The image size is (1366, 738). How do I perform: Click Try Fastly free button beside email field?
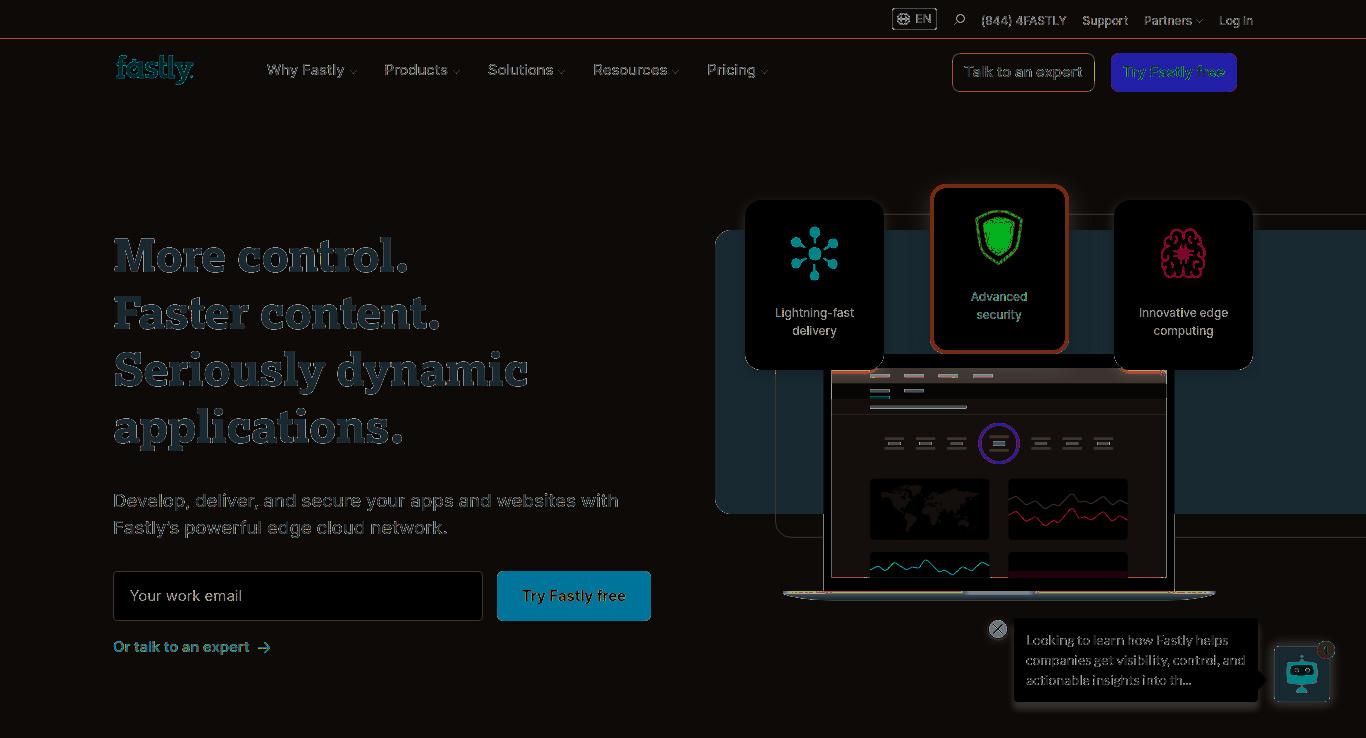(574, 596)
